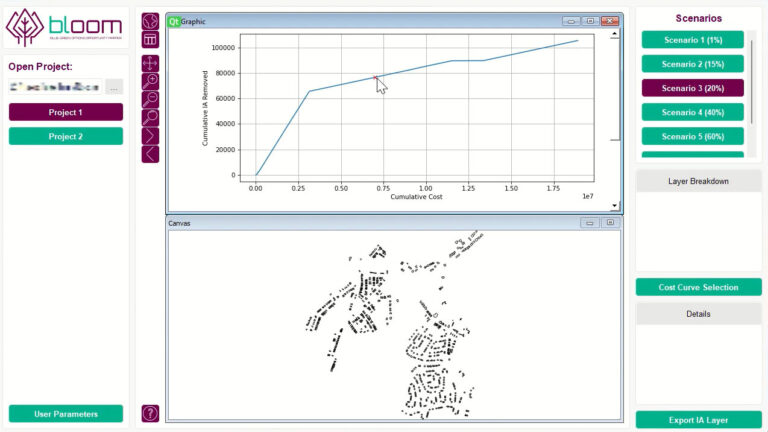Viewport: 768px width, 432px height.
Task: Browse for project with ellipsis button
Action: click(x=114, y=87)
